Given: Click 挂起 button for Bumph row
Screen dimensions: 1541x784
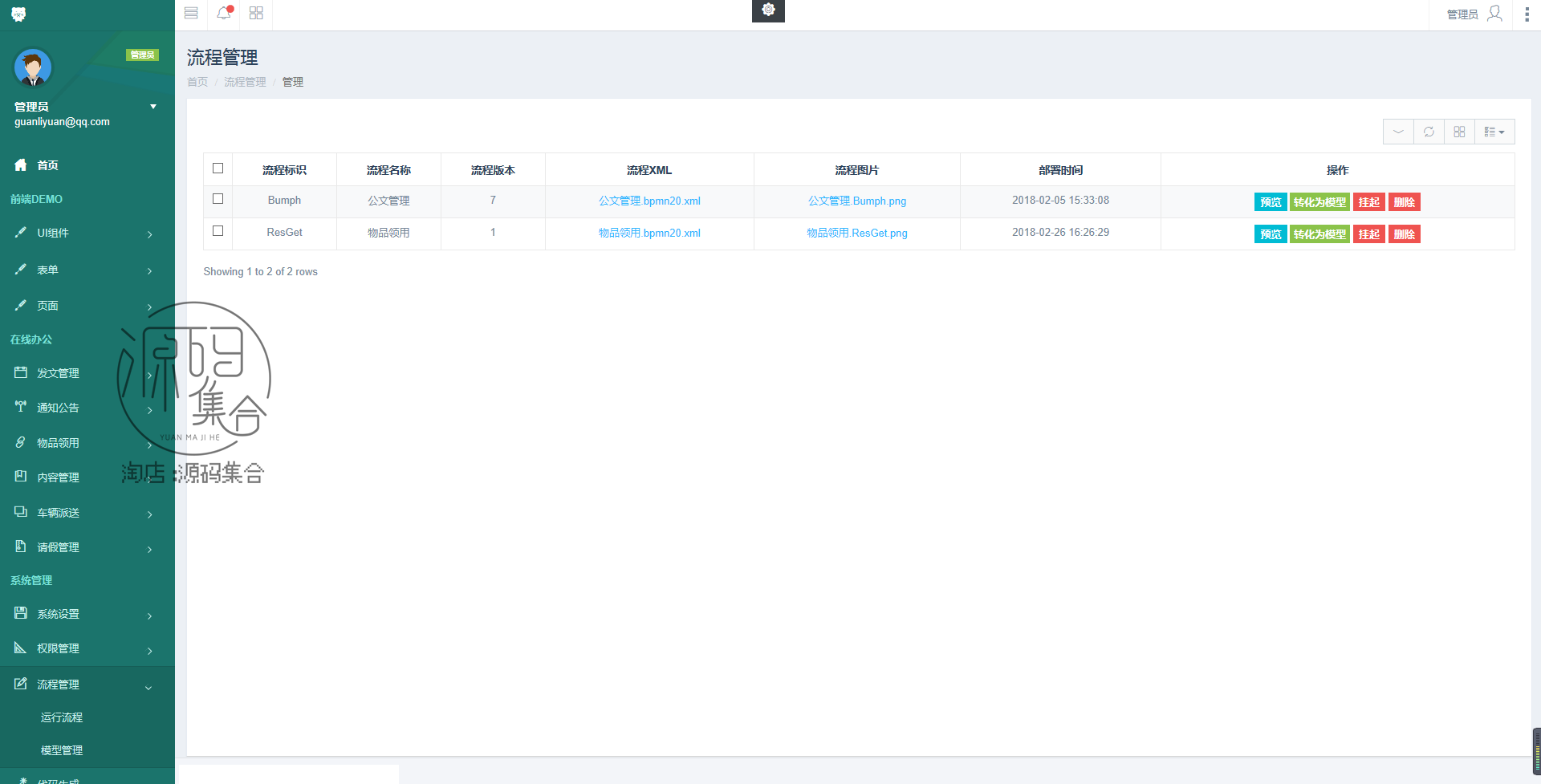Looking at the screenshot, I should (1369, 202).
